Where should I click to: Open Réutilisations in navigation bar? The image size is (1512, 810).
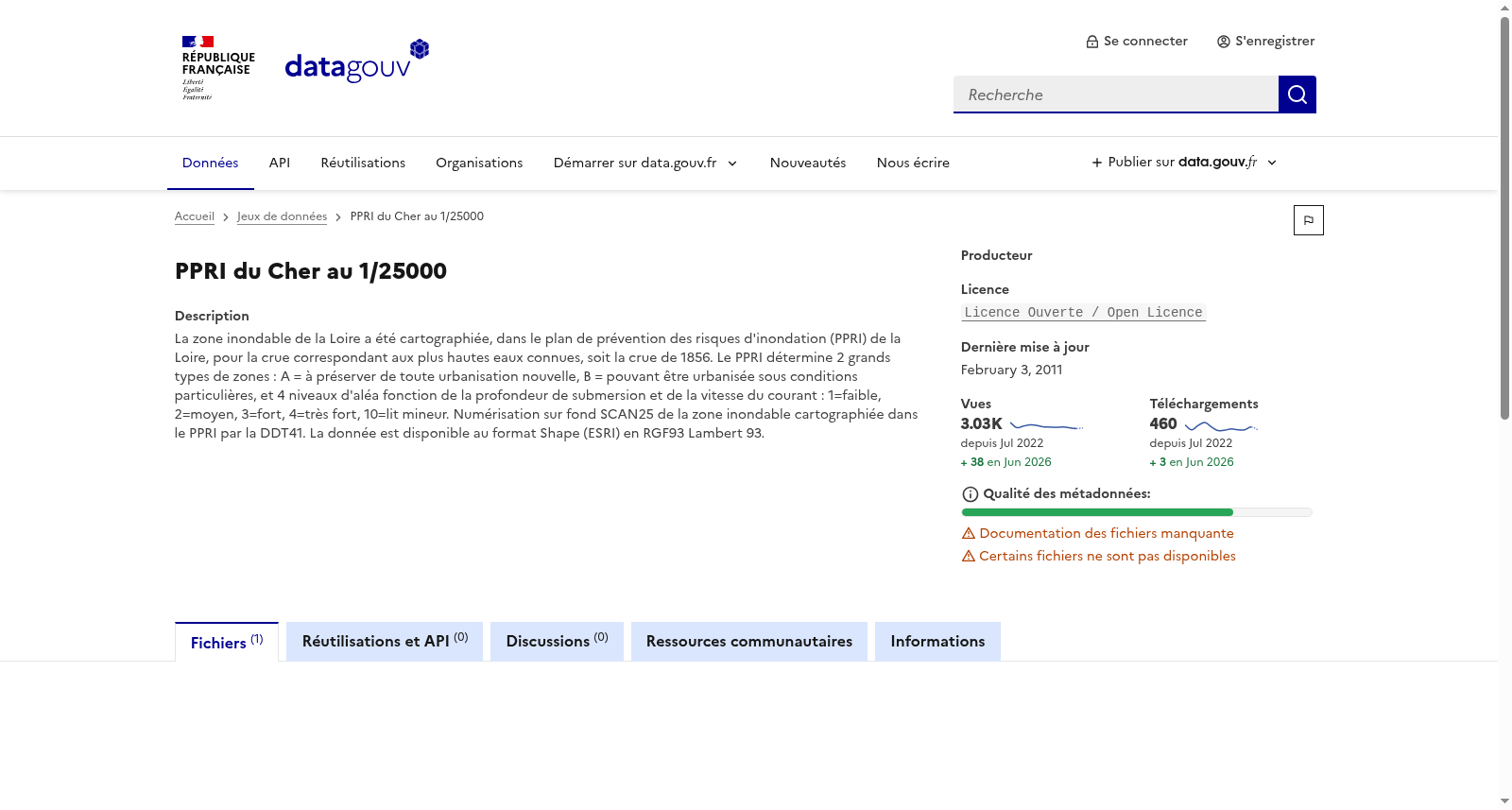(x=363, y=163)
